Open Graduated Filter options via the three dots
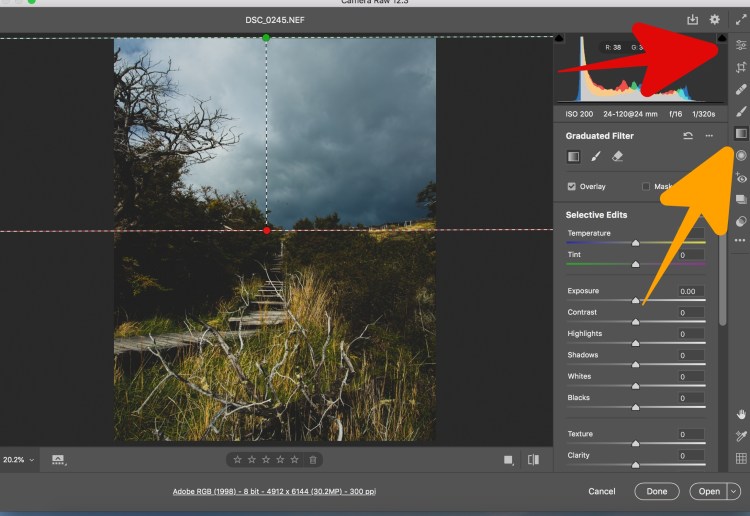This screenshot has width=750, height=516. coord(709,136)
